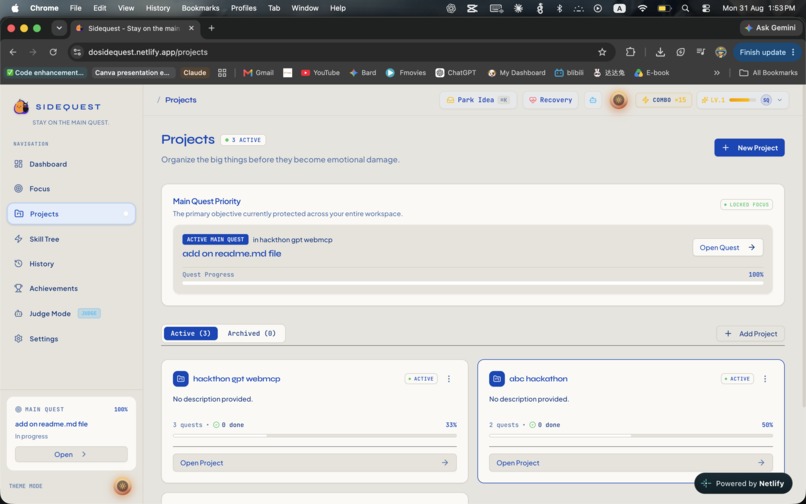Click the Projects breadcrumb
This screenshot has width=806, height=504.
coord(180,100)
